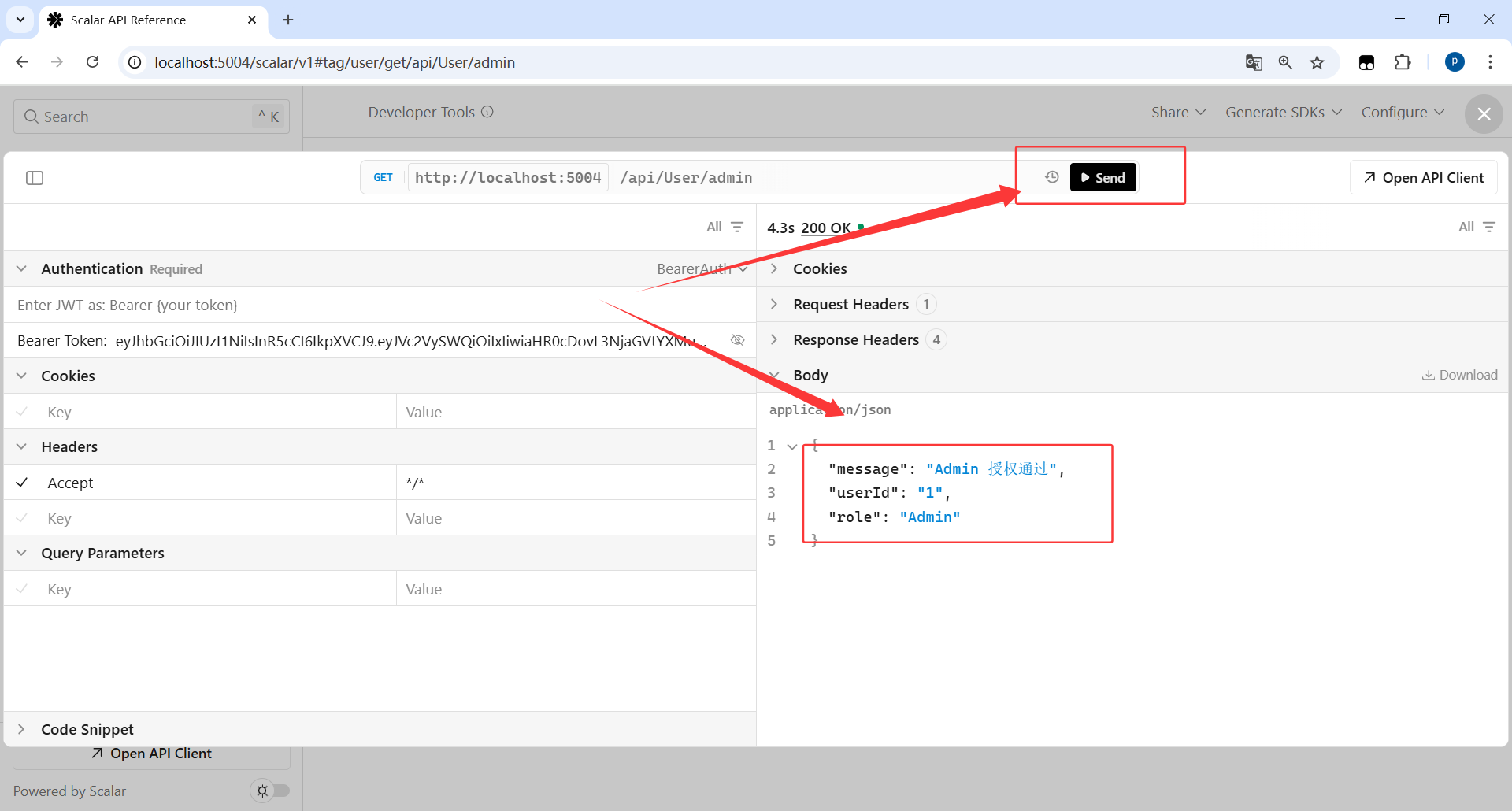Click the Search box in sidebar

pyautogui.click(x=151, y=117)
